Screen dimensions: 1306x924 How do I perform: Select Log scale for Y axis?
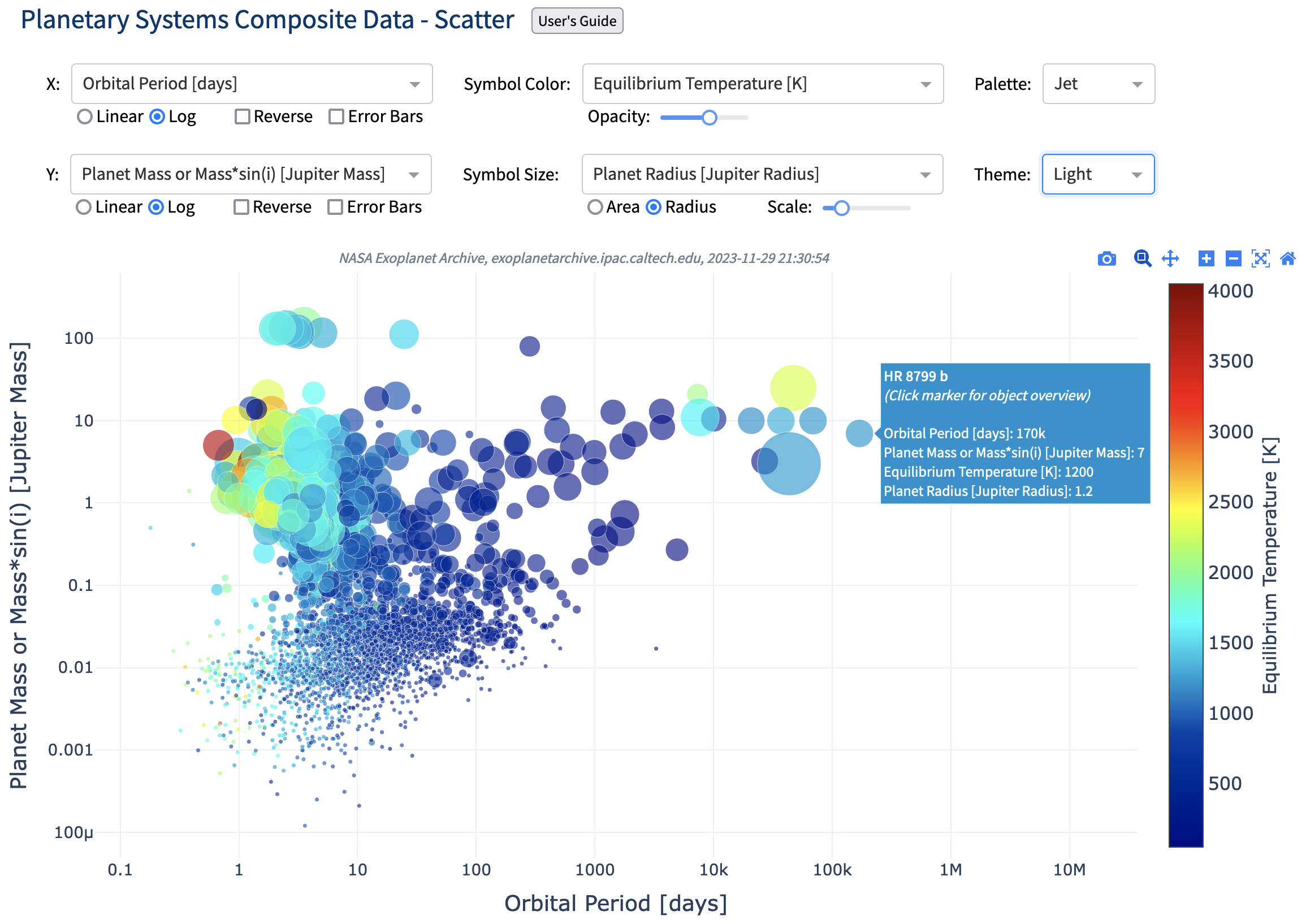click(x=156, y=207)
